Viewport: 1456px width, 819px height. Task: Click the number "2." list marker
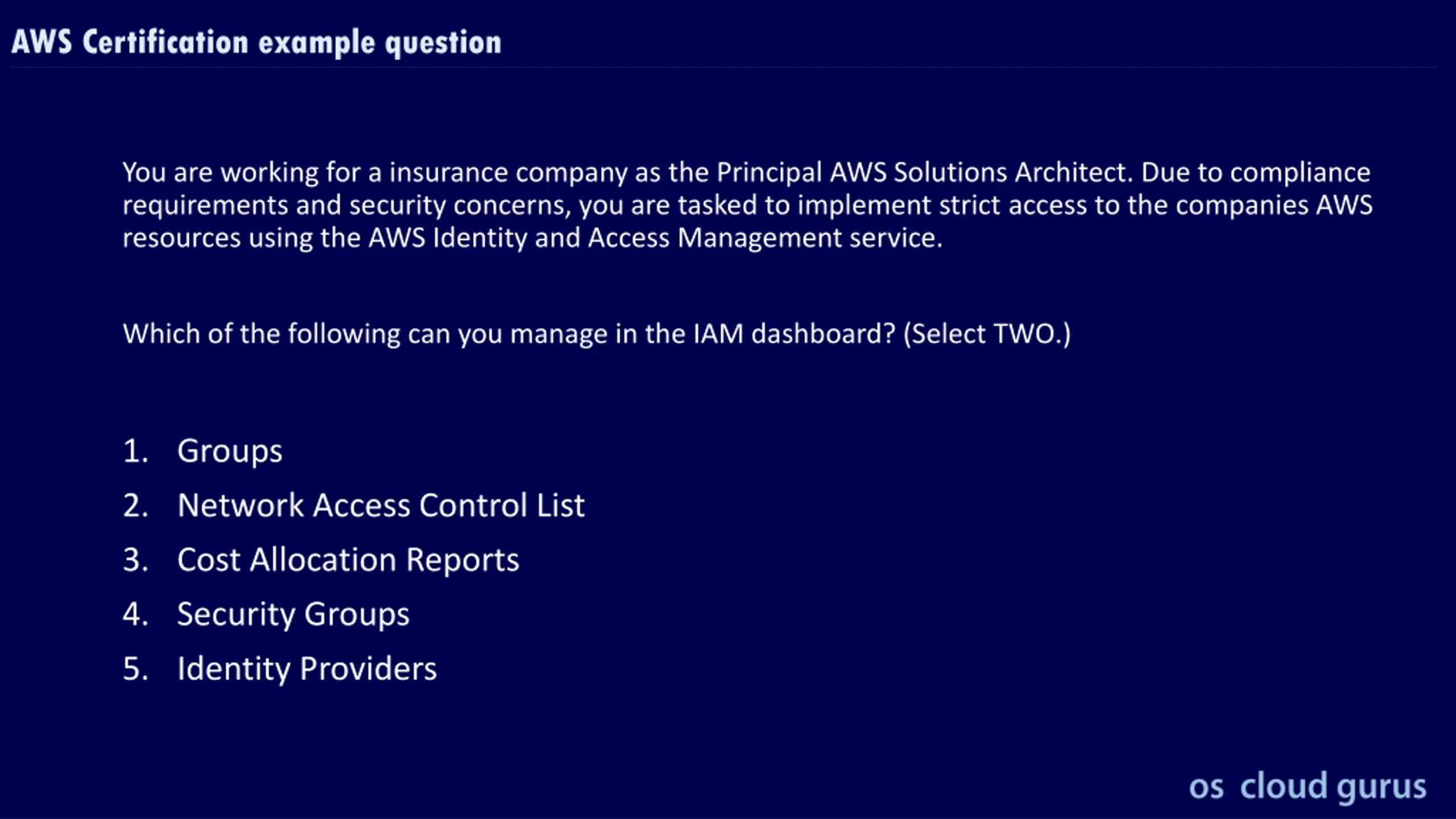136,505
